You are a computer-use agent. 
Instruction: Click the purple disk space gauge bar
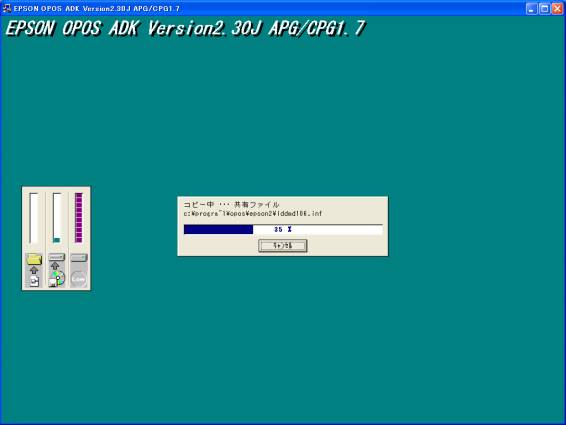pyautogui.click(x=79, y=218)
